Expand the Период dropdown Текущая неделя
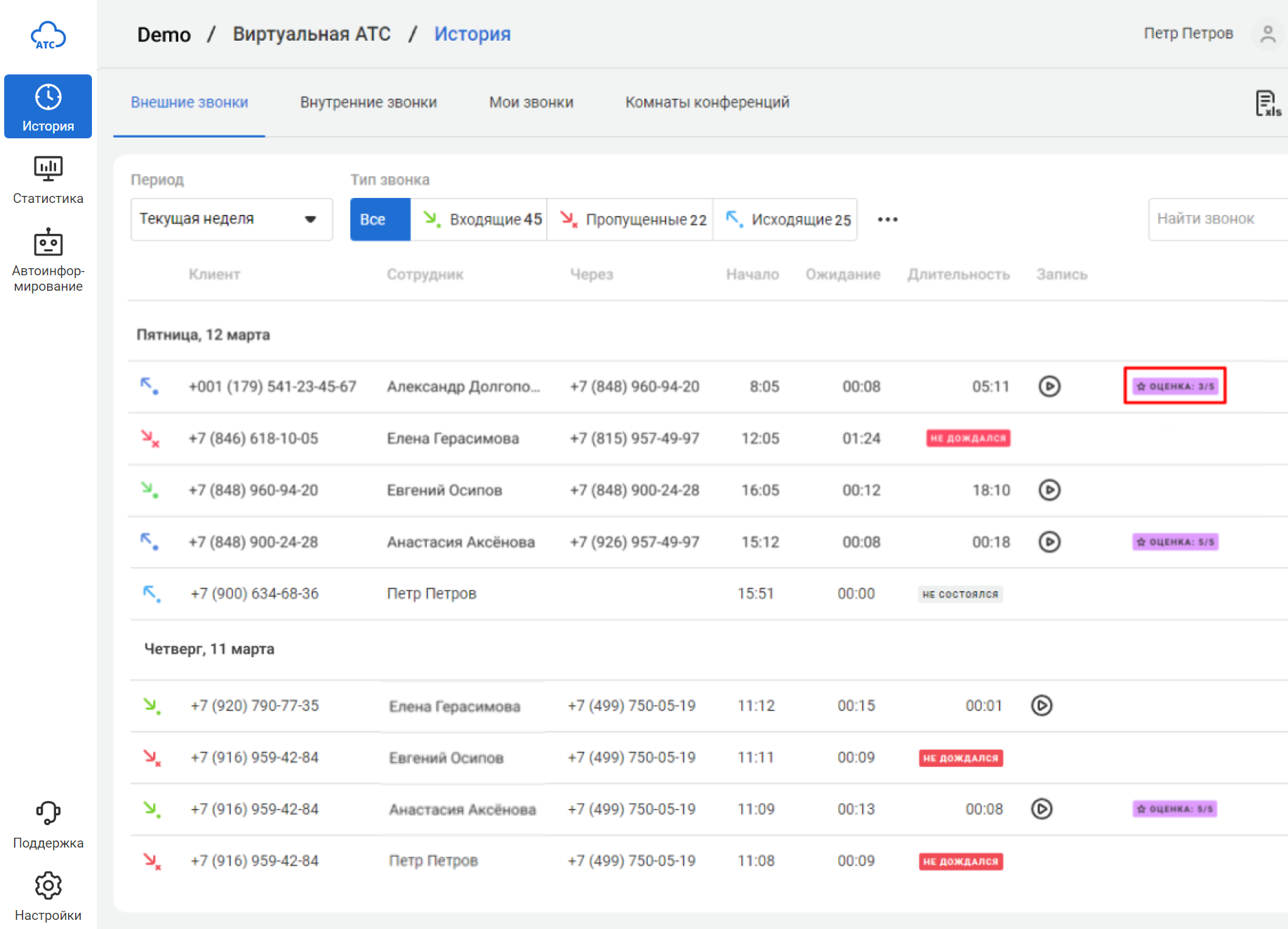The width and height of the screenshot is (1288, 929). 231,219
